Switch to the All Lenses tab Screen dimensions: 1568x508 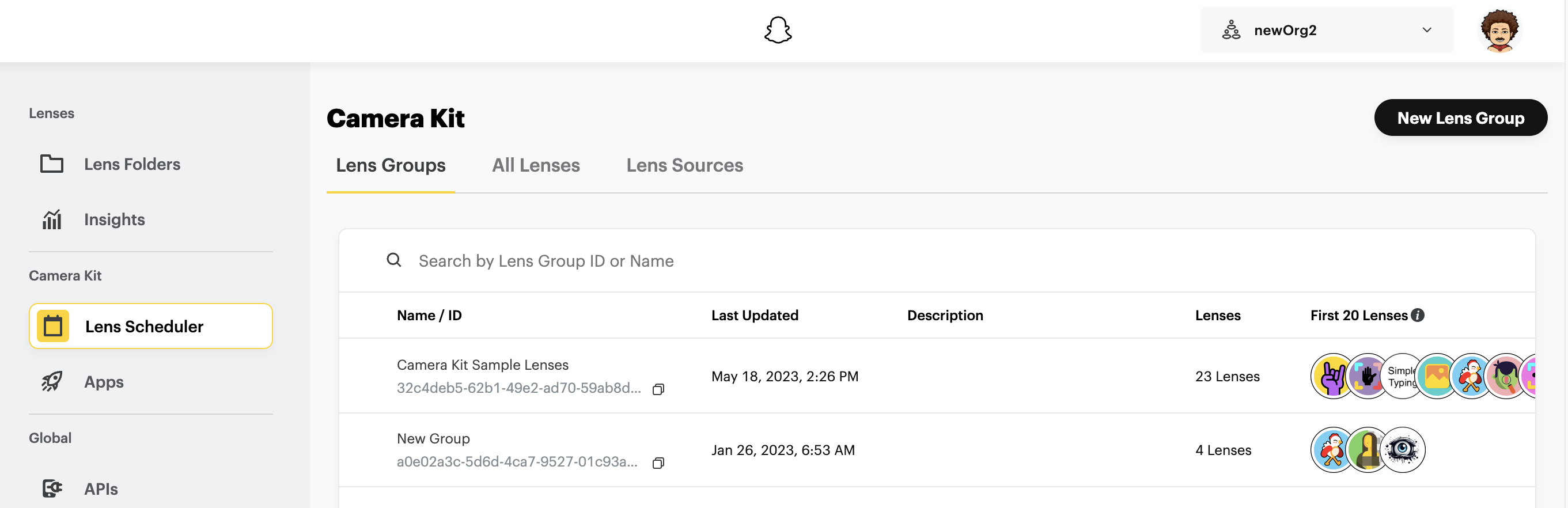click(536, 165)
